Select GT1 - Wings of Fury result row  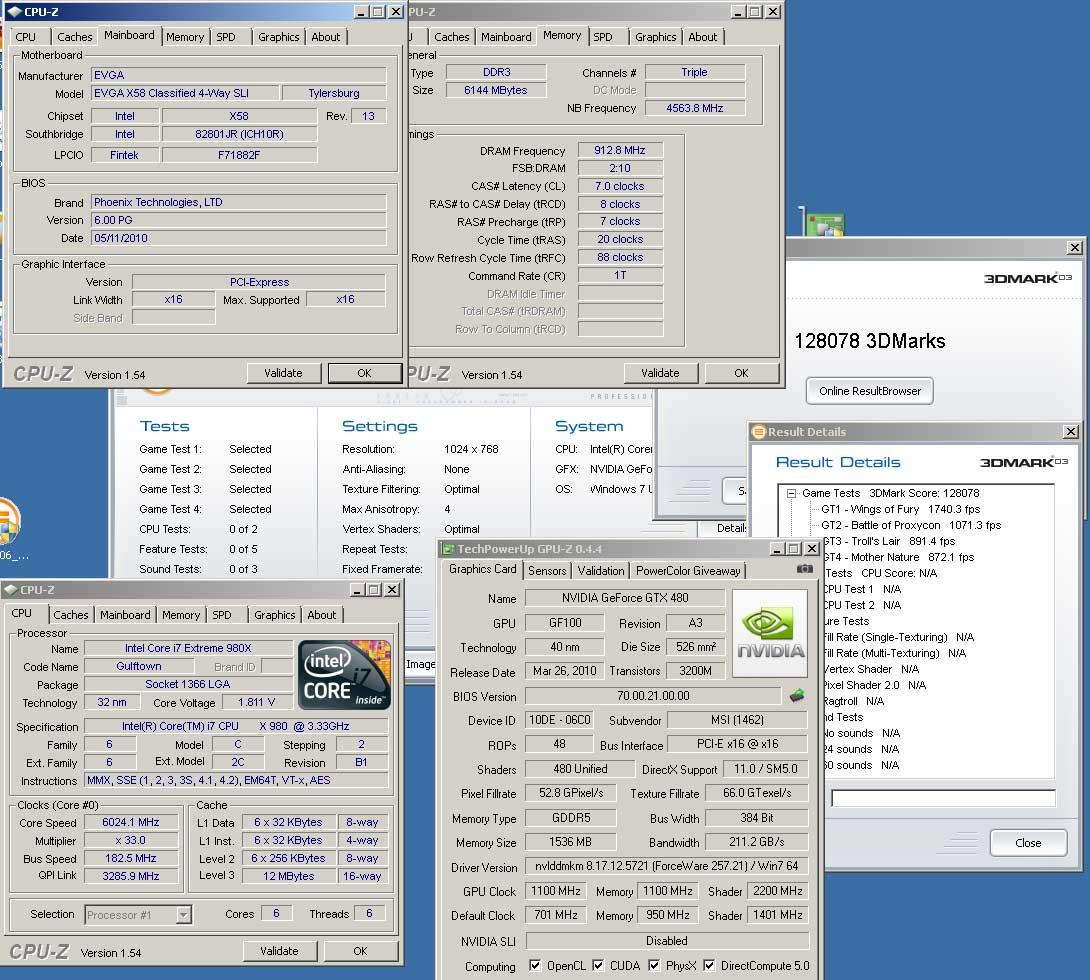(901, 509)
